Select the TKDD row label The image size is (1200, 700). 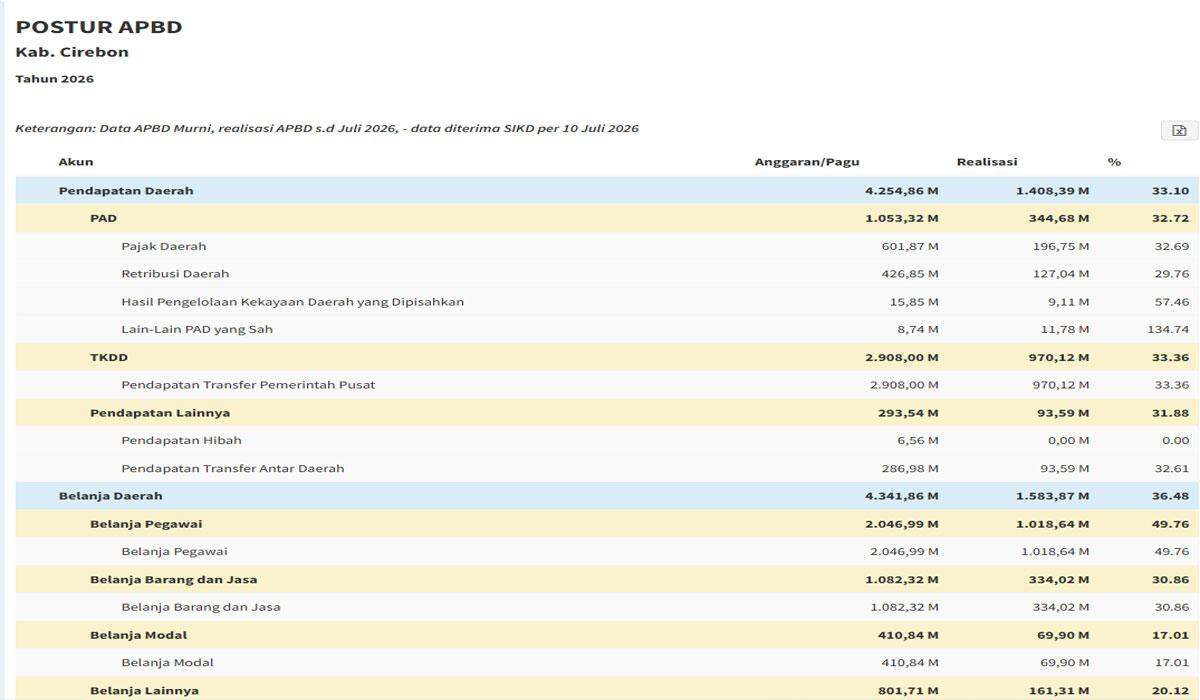pyautogui.click(x=109, y=357)
